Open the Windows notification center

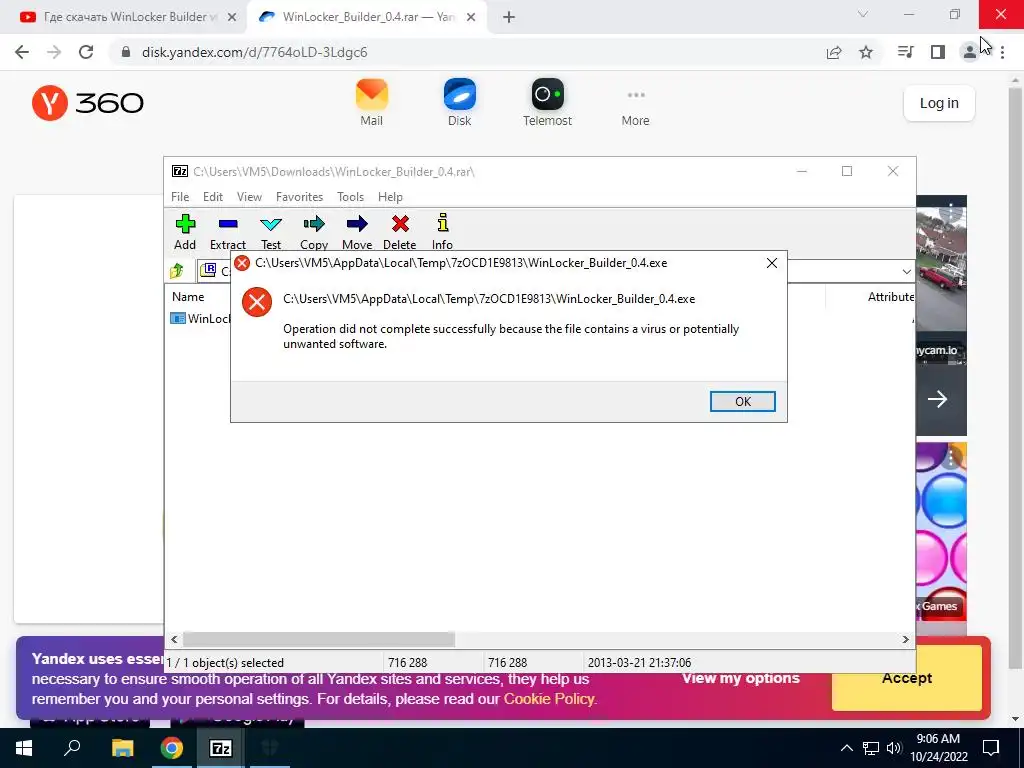click(x=991, y=748)
